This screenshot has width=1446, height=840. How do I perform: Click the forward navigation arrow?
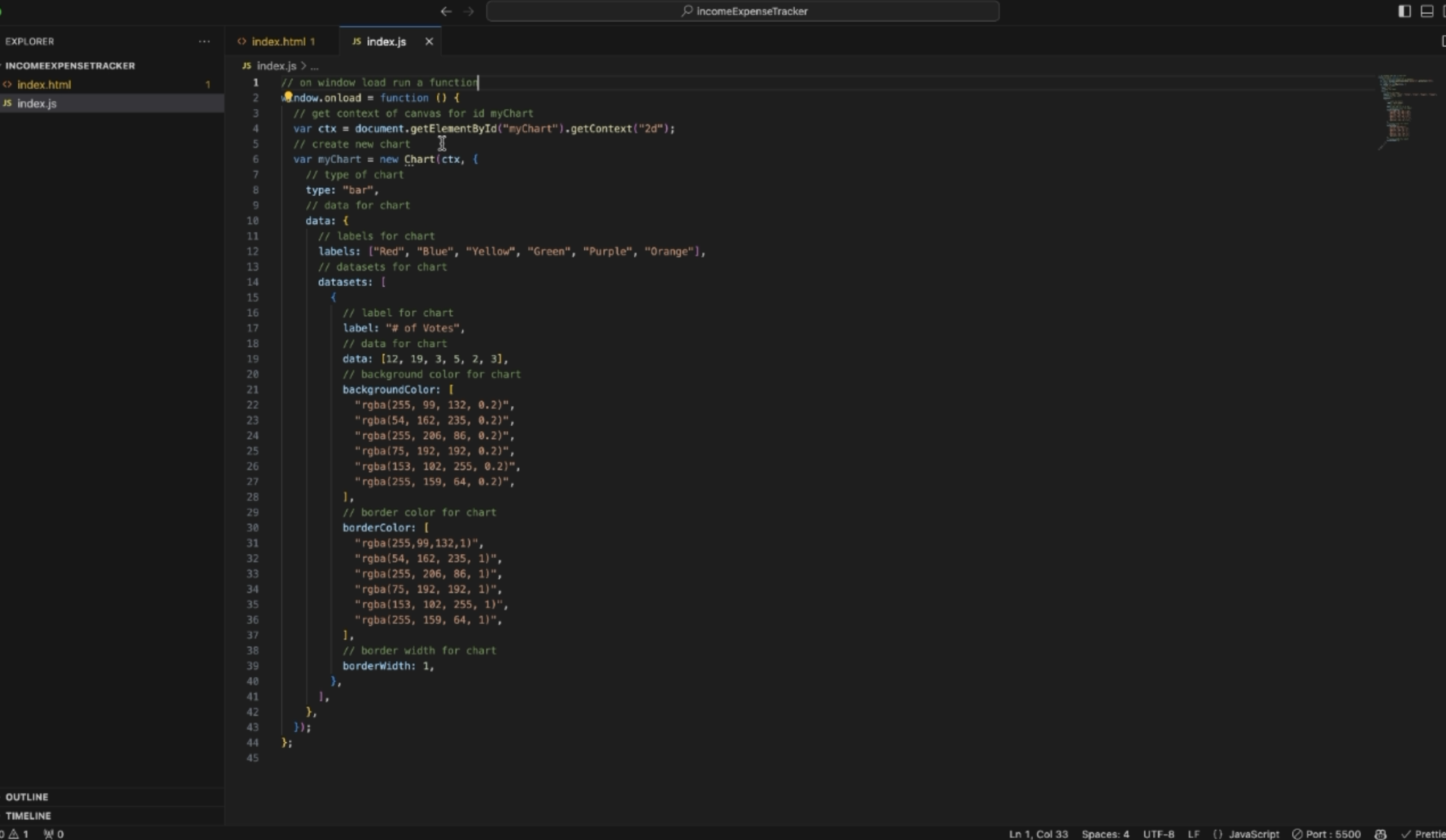pyautogui.click(x=468, y=11)
